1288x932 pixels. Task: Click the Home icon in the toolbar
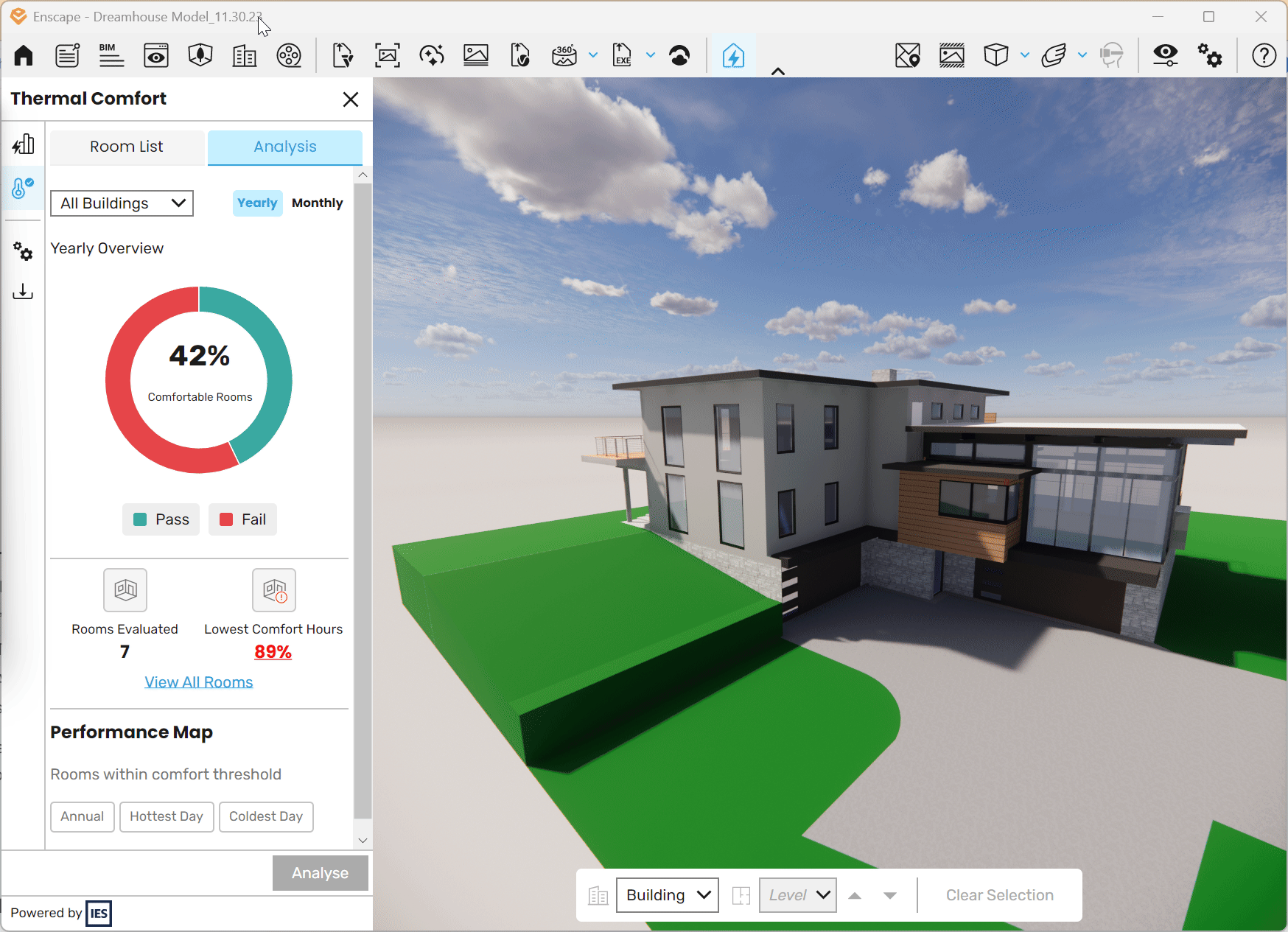pos(24,55)
